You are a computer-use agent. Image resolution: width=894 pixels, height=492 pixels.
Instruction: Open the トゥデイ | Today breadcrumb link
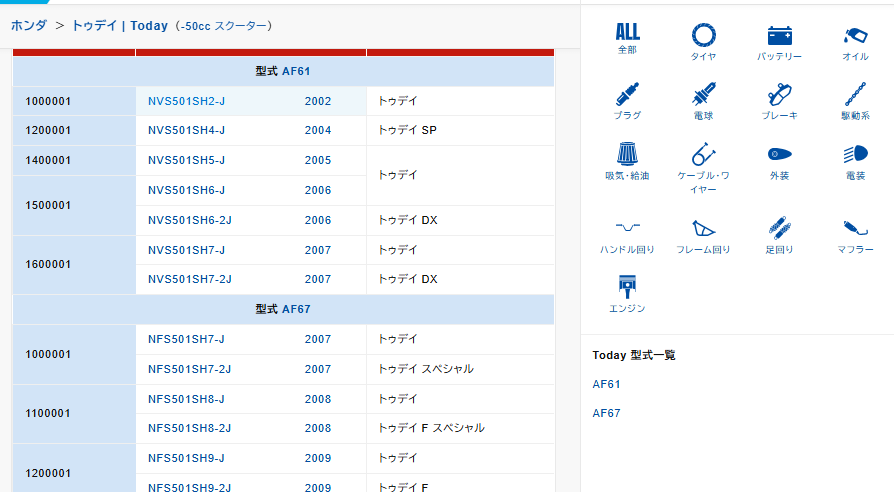(120, 26)
